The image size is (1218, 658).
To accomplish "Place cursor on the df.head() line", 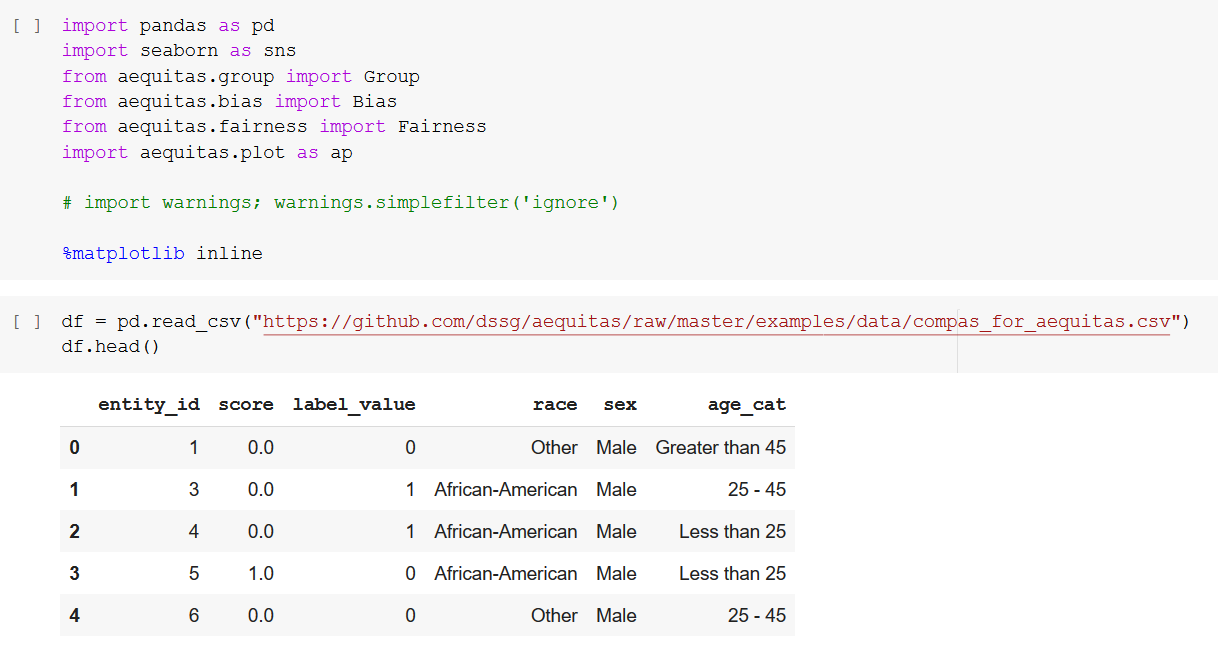I will (110, 347).
